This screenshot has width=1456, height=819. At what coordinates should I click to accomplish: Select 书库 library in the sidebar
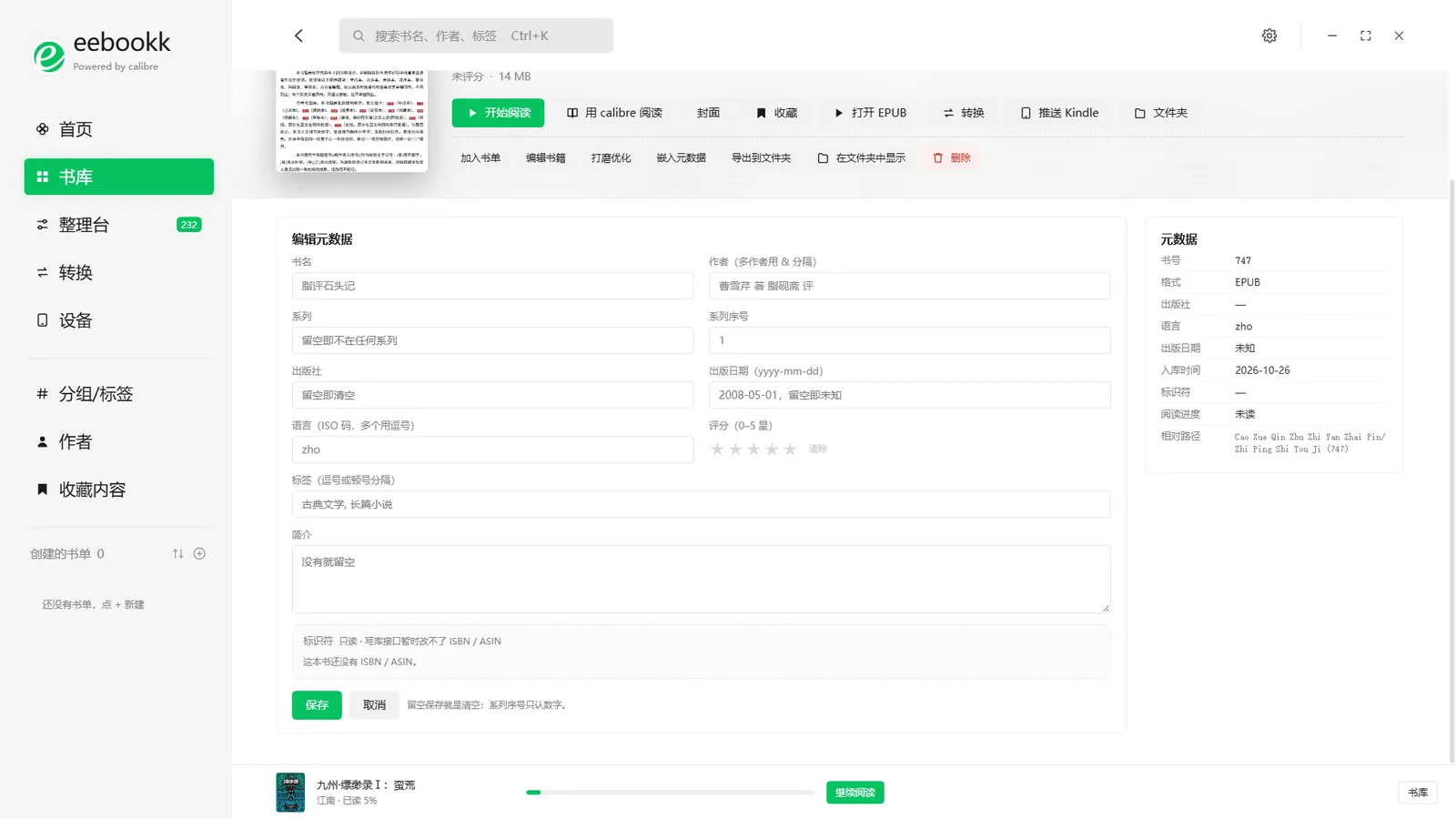point(119,177)
